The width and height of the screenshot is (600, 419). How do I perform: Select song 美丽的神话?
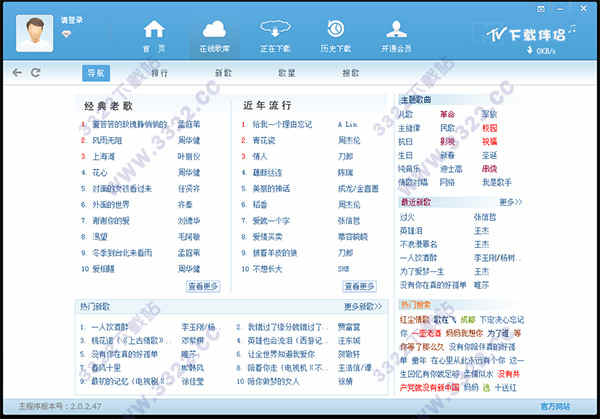pyautogui.click(x=271, y=189)
